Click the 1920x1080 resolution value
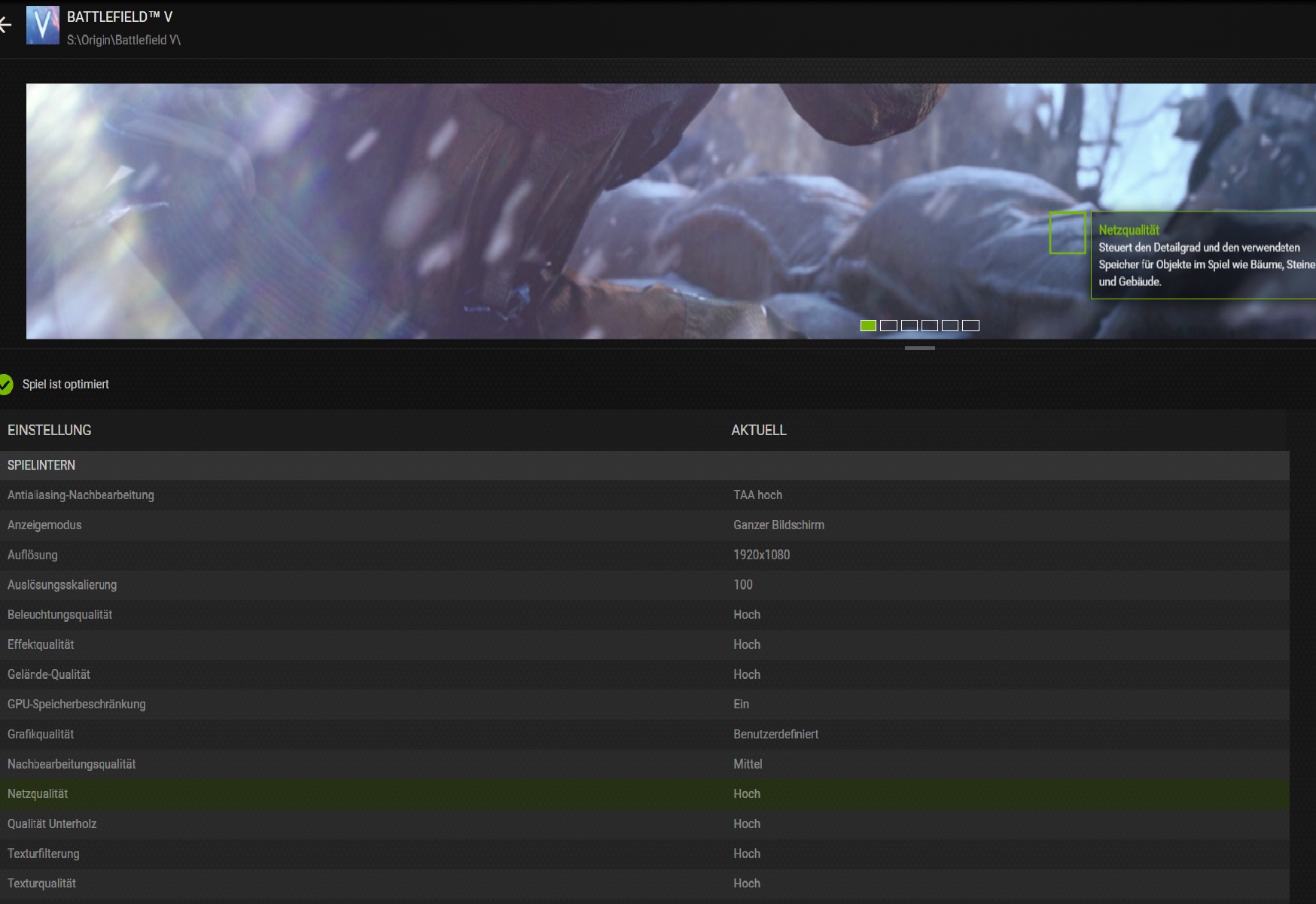 click(762, 555)
